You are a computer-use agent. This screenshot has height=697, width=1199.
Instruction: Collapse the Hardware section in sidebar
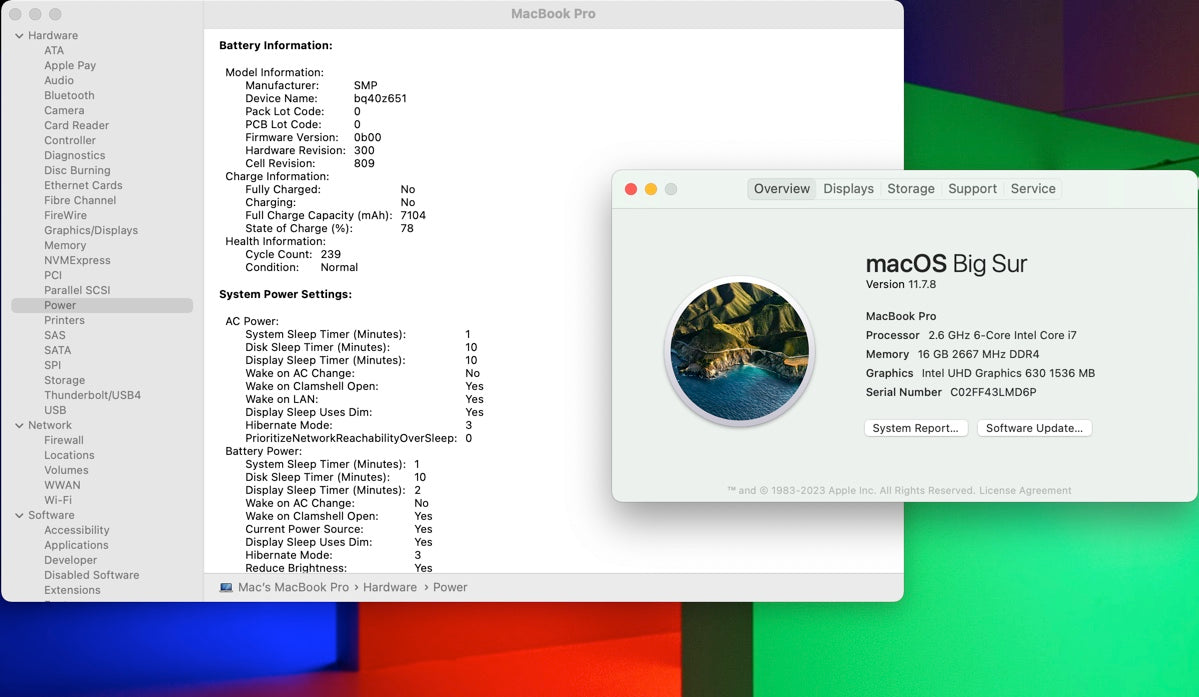click(19, 36)
